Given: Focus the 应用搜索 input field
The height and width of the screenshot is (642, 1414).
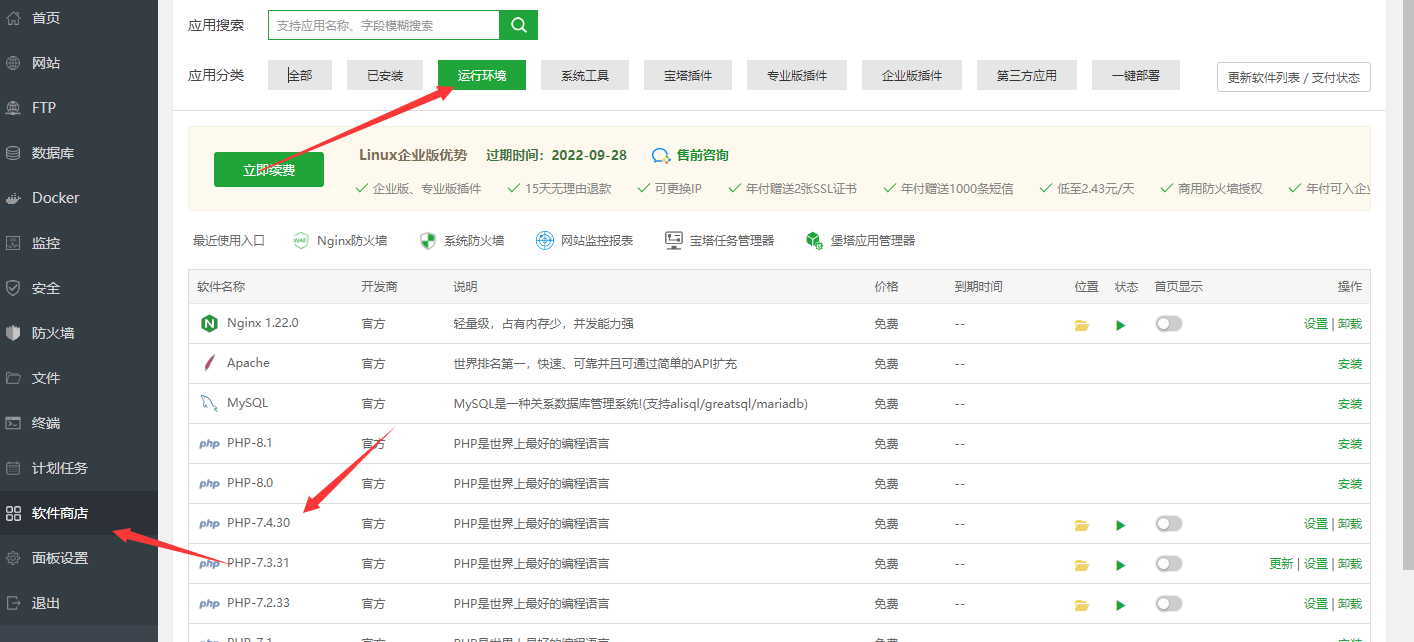Looking at the screenshot, I should (384, 25).
